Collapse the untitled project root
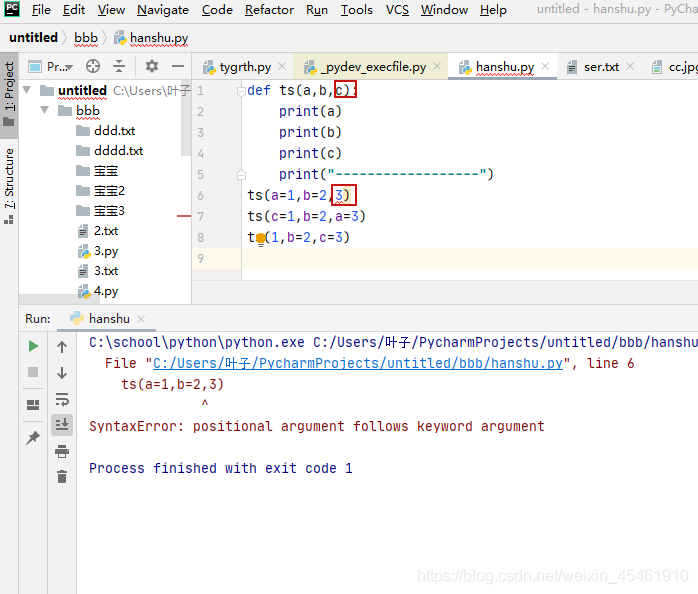 (x=27, y=90)
